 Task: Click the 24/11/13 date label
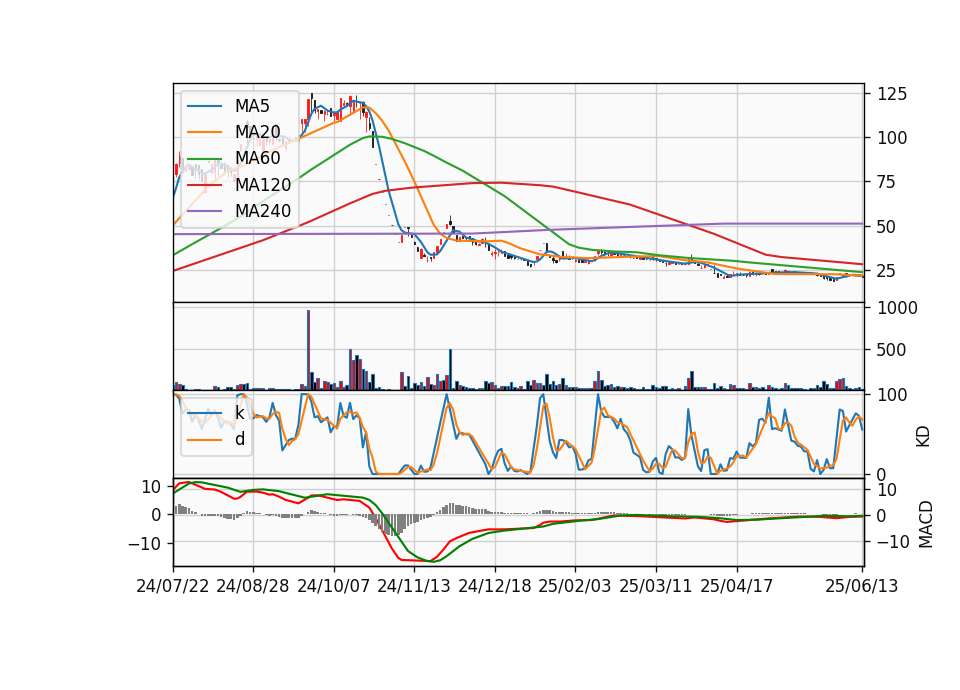[414, 586]
